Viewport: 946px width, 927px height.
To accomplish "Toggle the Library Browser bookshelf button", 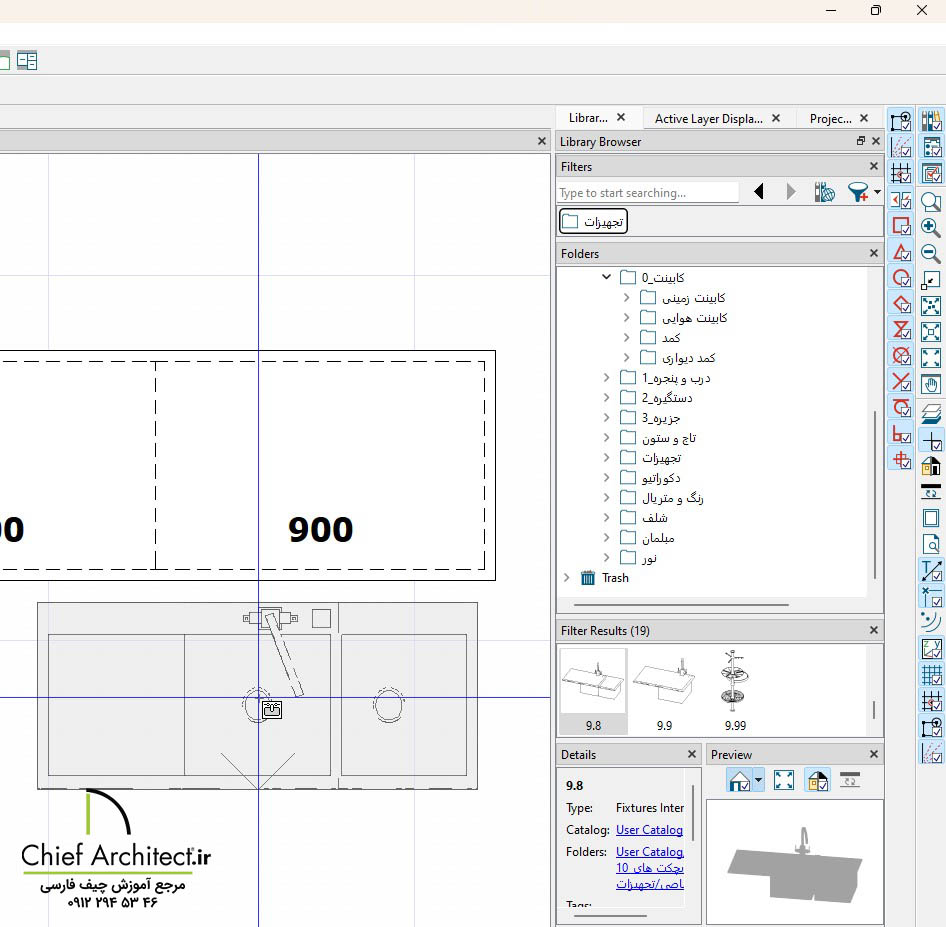I will coord(931,122).
